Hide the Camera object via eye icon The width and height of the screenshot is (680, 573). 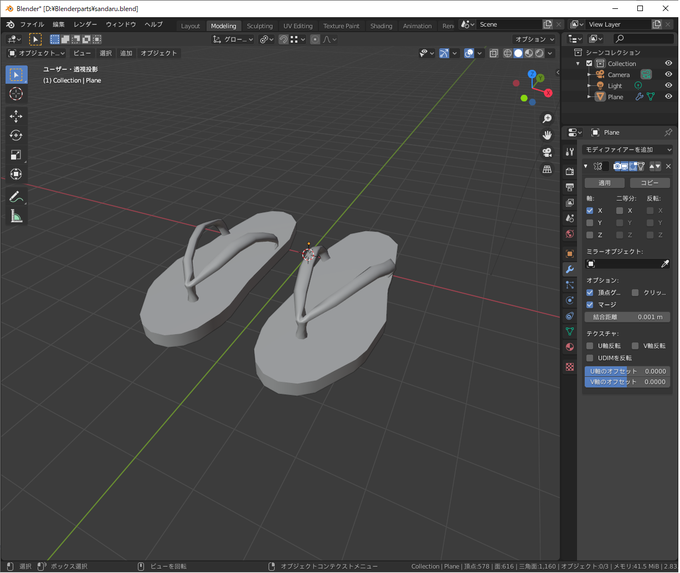(x=668, y=74)
